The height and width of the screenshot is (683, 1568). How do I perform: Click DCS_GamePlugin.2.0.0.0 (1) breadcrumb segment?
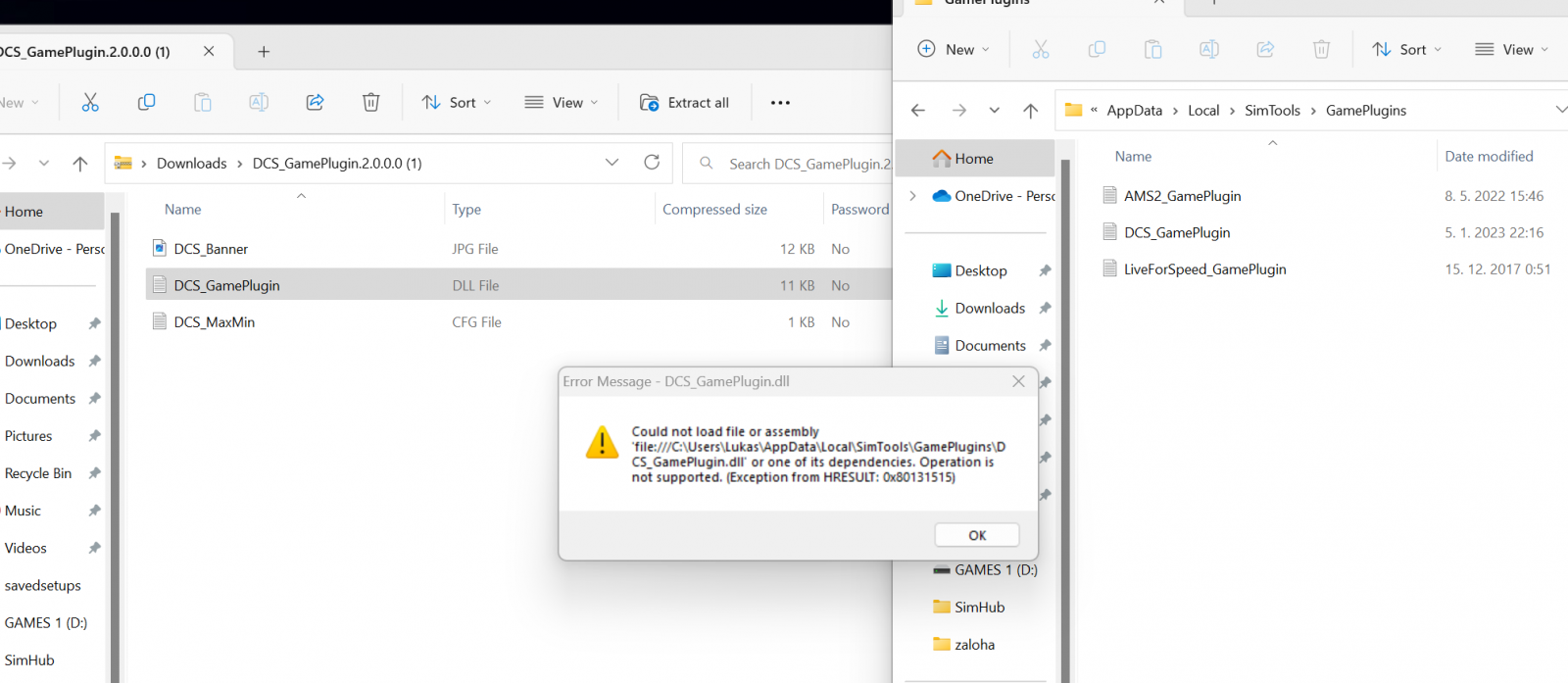pos(337,164)
